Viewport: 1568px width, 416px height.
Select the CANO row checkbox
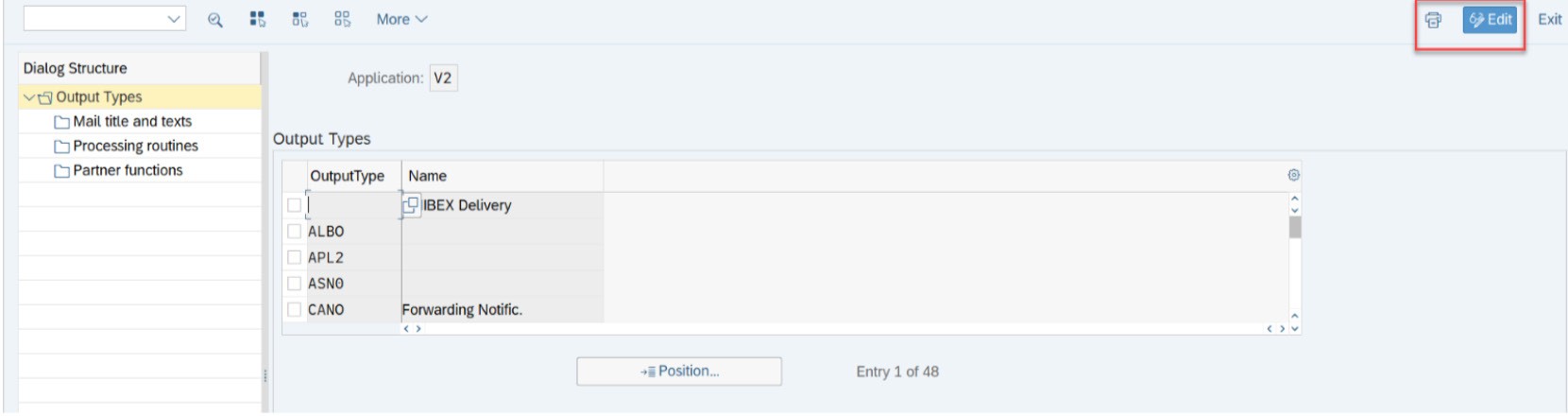click(x=294, y=309)
